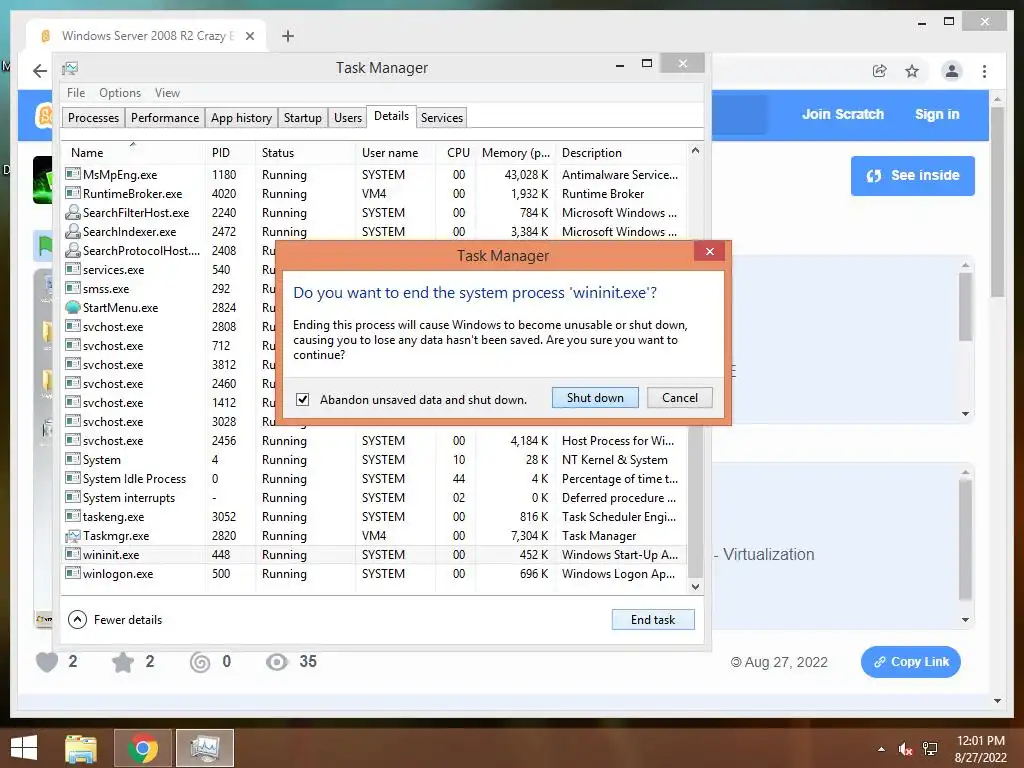
Task: Select Task Manager taskbar icon
Action: (205, 748)
